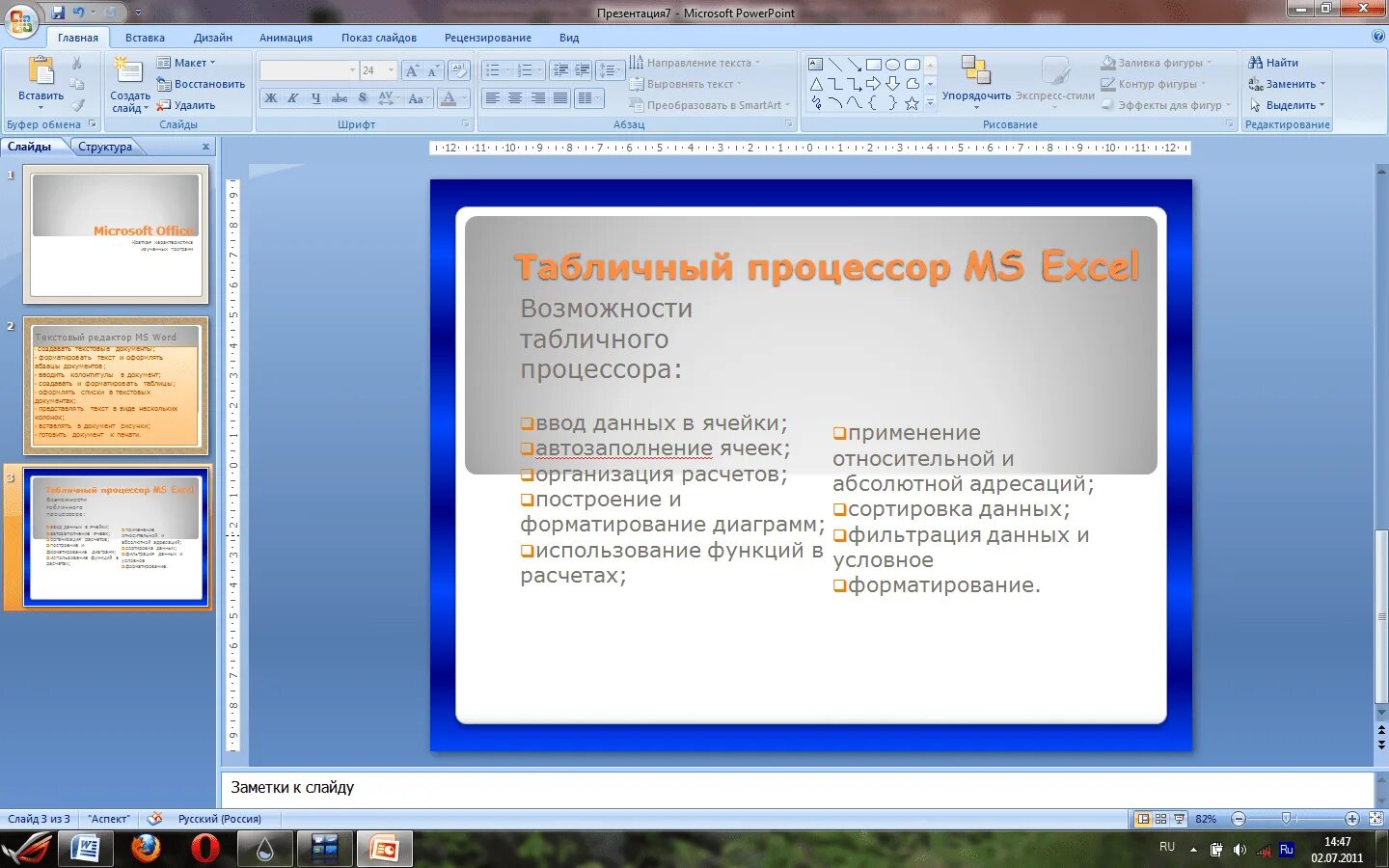
Task: Toggle strikethrough abc formatting
Action: [340, 98]
